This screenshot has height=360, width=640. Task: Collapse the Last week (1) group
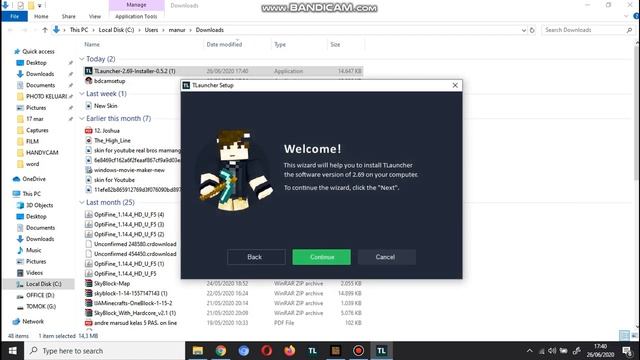pos(82,94)
